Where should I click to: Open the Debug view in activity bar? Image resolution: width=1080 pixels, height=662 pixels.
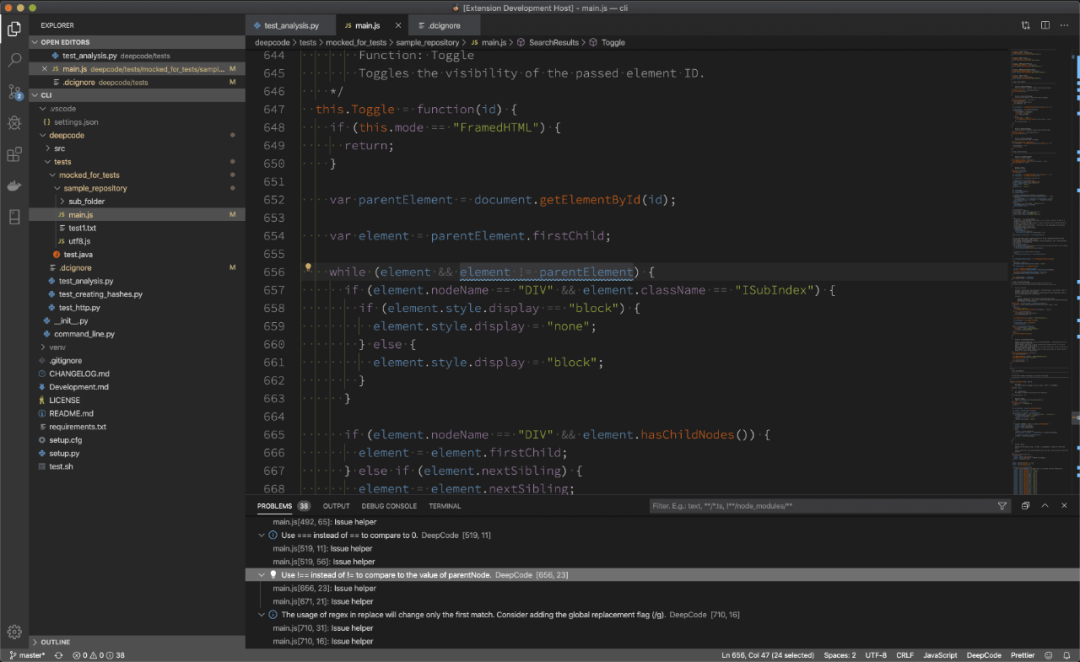14,123
